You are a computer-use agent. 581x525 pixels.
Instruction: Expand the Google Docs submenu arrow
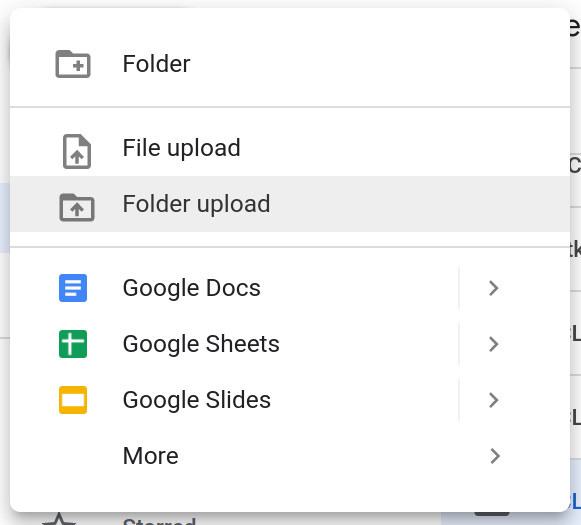(x=494, y=288)
